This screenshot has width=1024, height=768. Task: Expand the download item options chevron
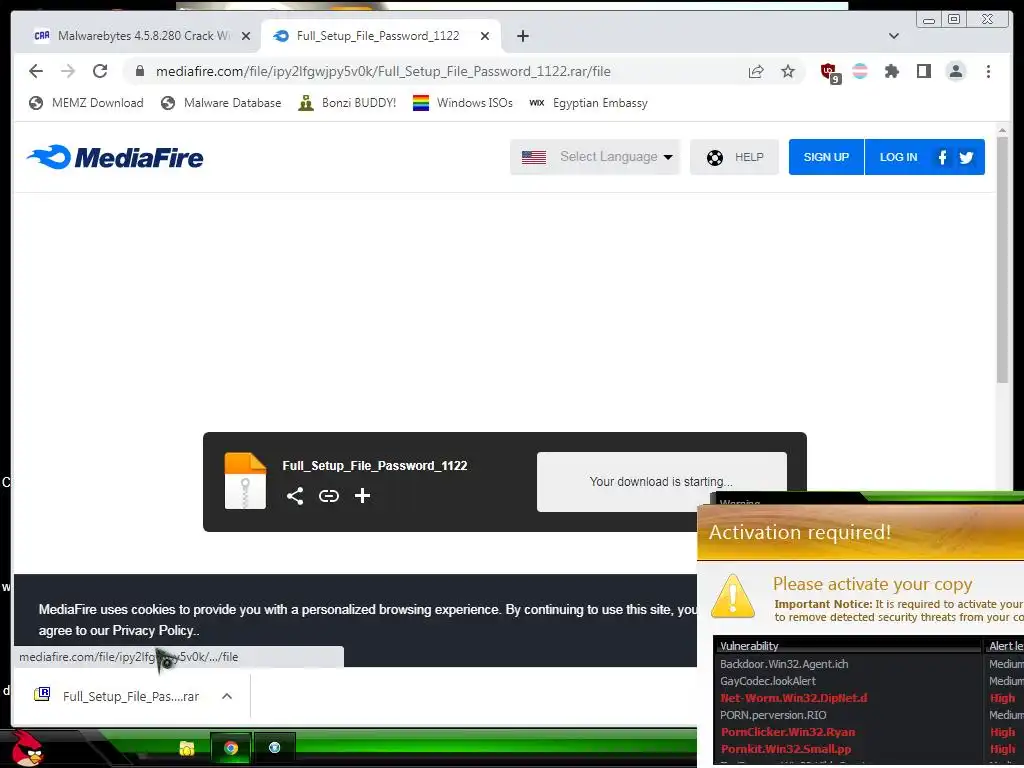pyautogui.click(x=227, y=696)
